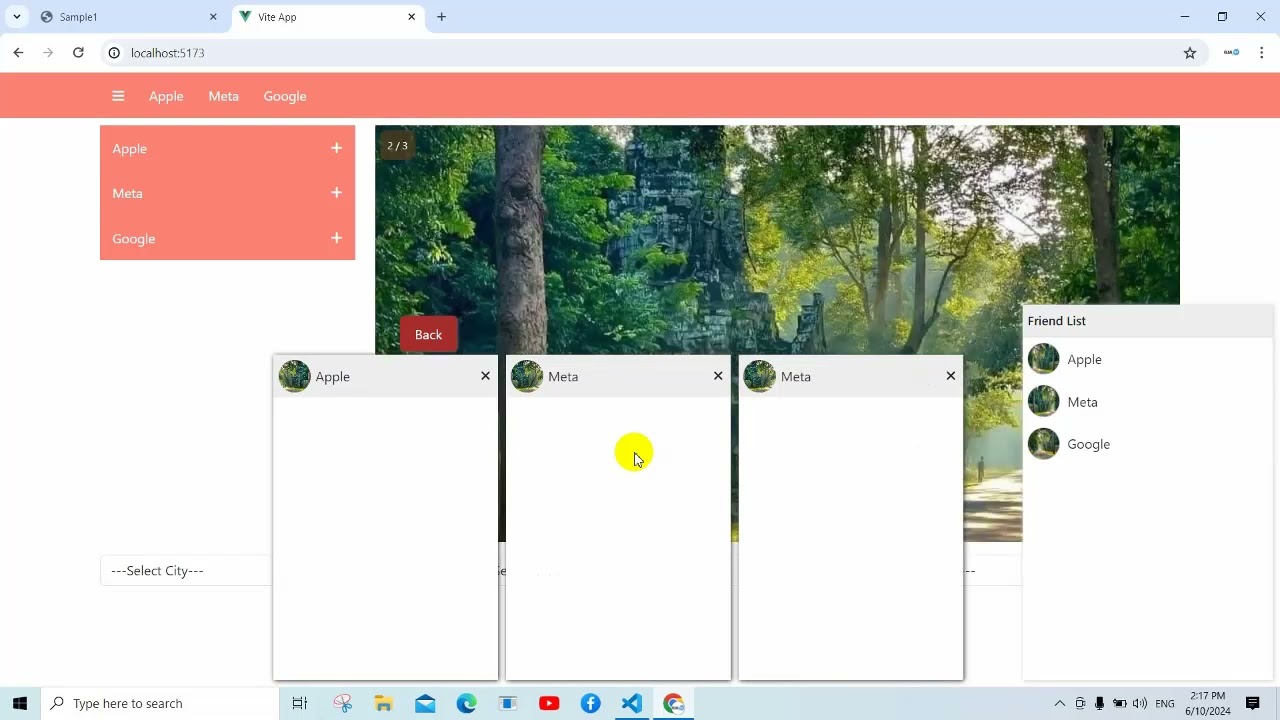Expand the Apple accordion plus icon
Viewport: 1280px width, 720px height.
tap(336, 148)
